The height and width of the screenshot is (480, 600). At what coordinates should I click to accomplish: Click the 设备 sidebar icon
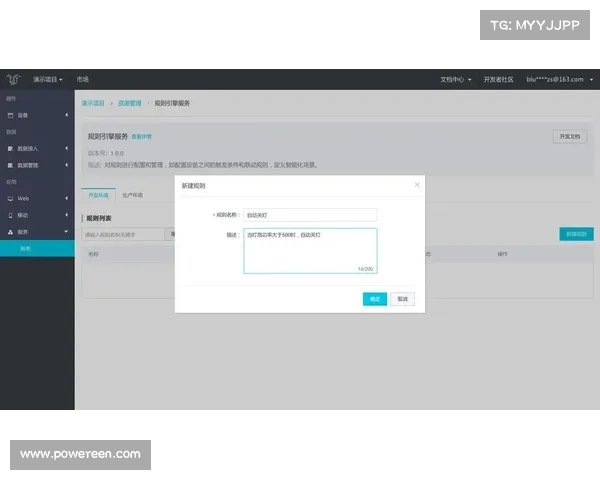tap(10, 116)
